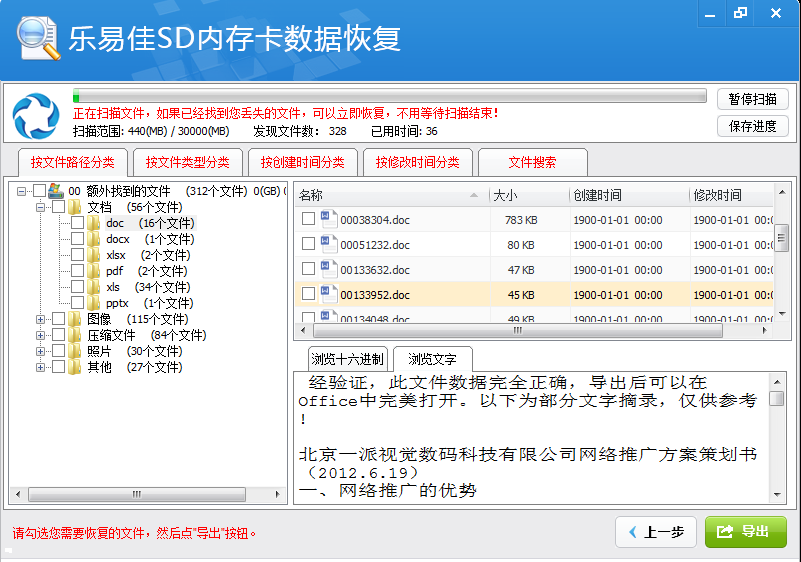The width and height of the screenshot is (801, 562).
Task: Enable the checkbox for 照片 folder
Action: 58,351
